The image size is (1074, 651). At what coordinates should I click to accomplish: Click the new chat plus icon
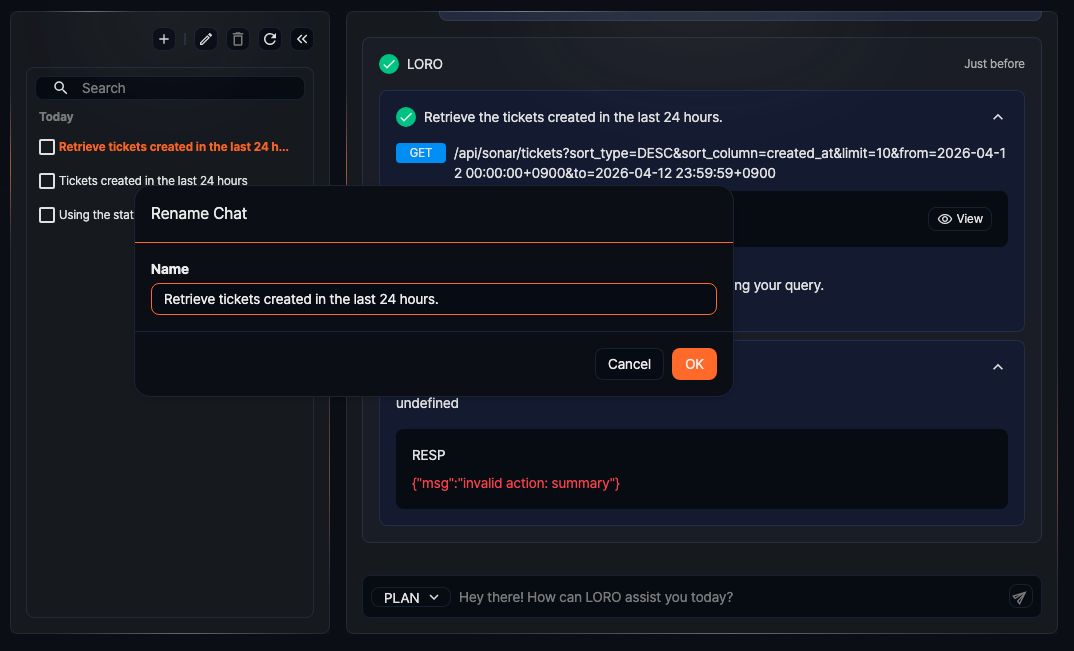pos(163,39)
